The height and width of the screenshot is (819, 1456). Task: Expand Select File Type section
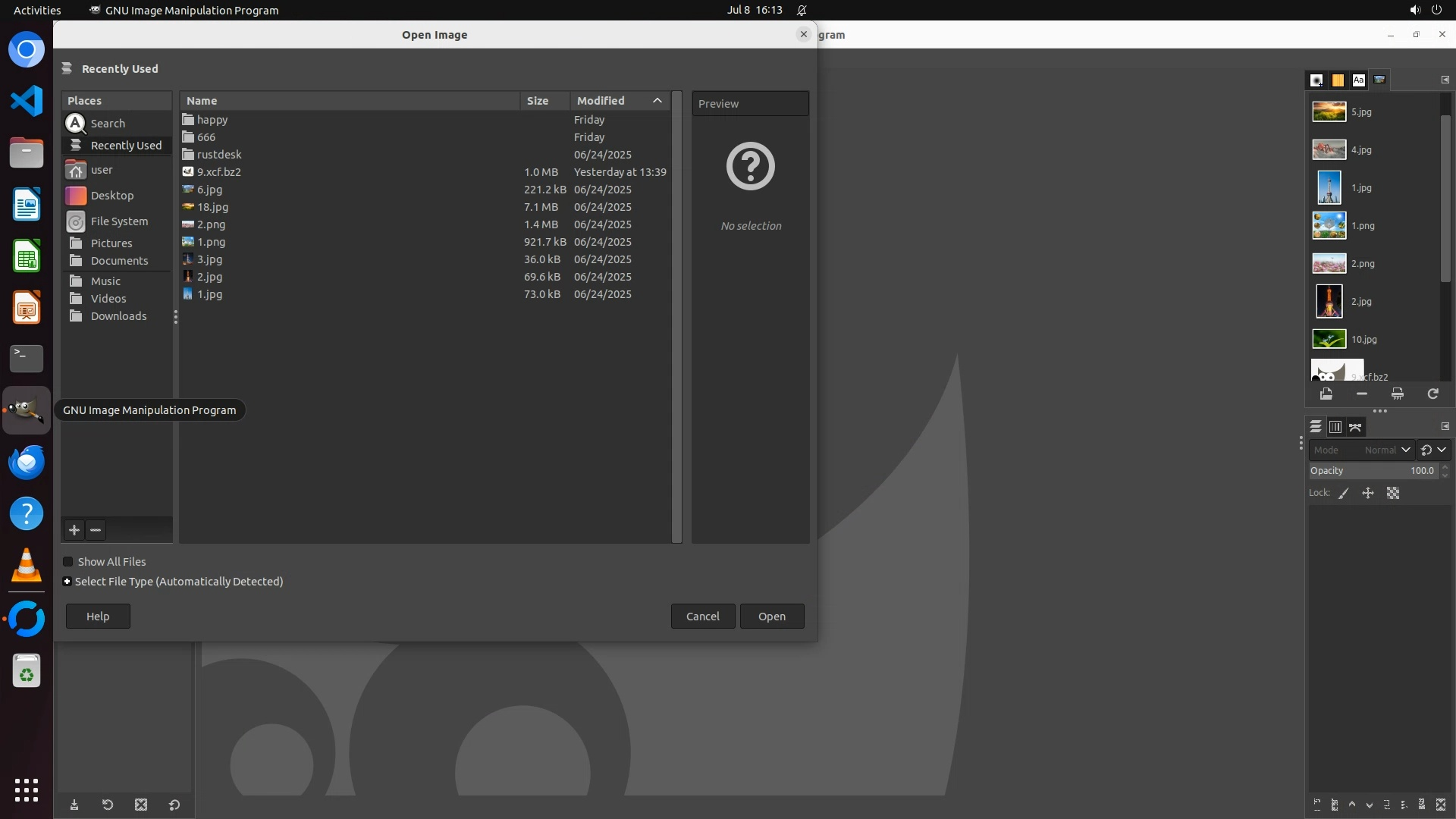(x=67, y=582)
